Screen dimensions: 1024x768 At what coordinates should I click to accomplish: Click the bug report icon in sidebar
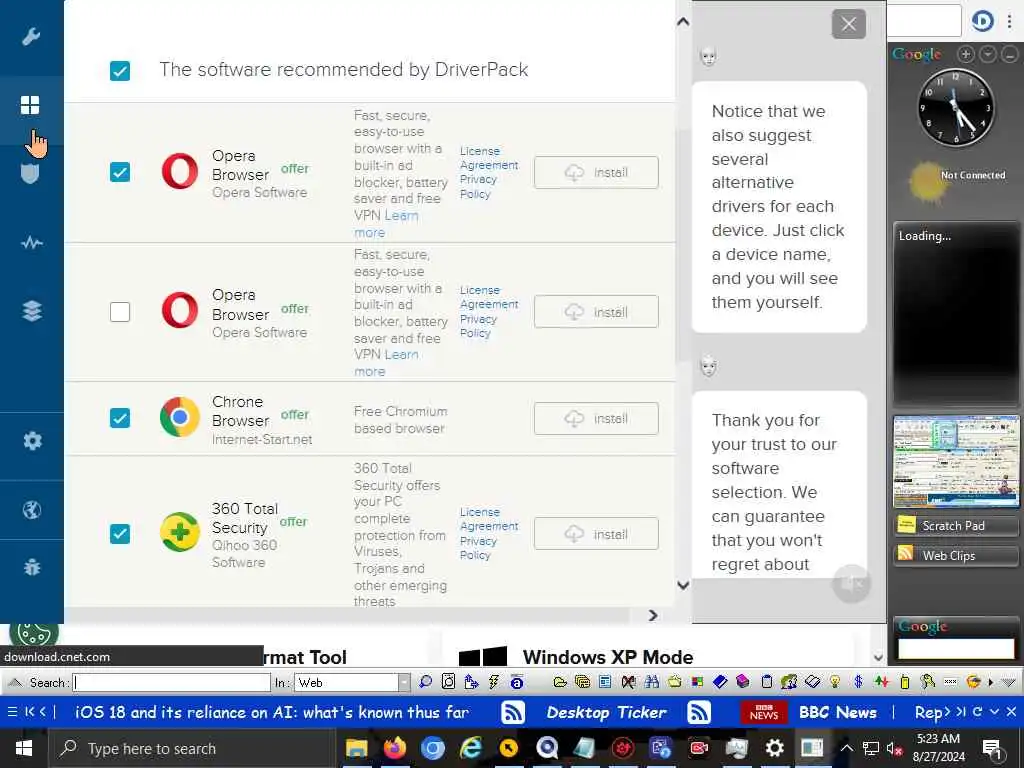point(31,567)
